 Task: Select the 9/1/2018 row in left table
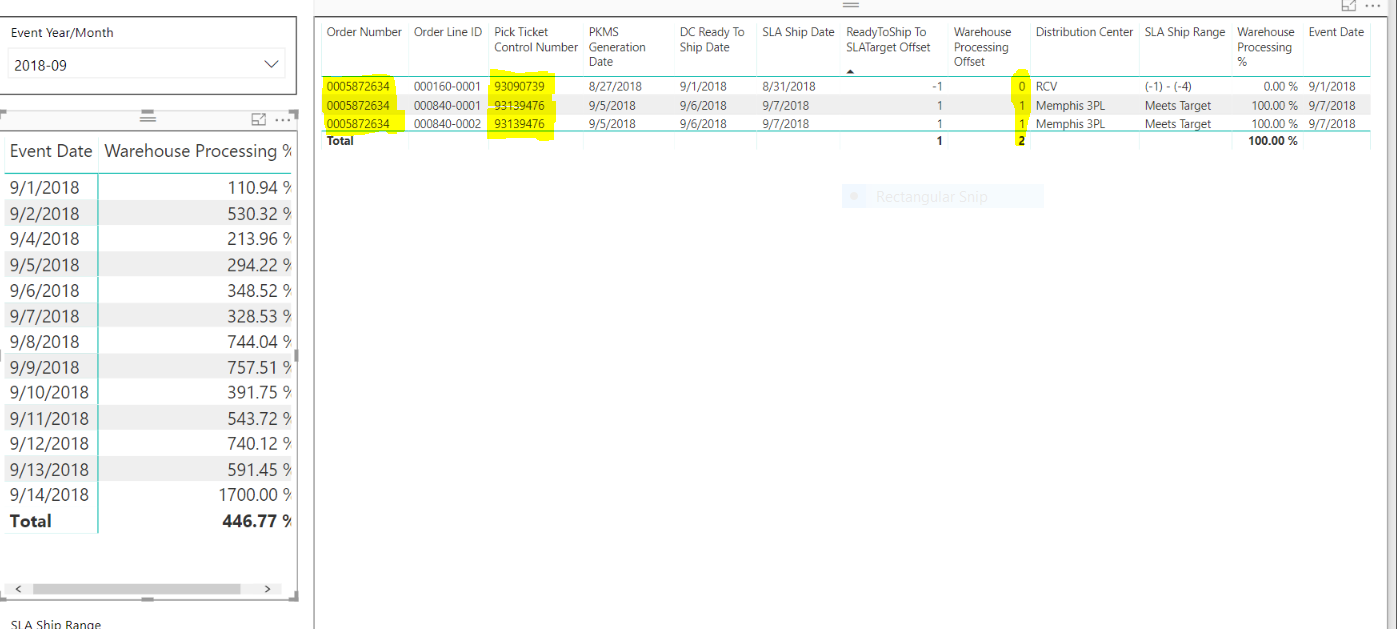coord(150,187)
